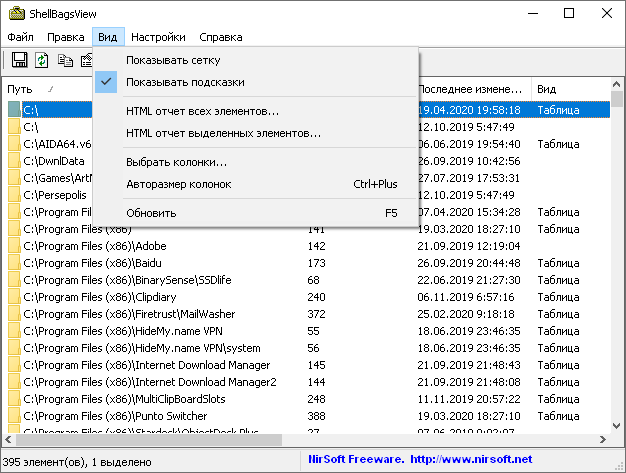Select row 'HideMy.name VPN\system'
Screen dimensions: 626x473
point(307,348)
